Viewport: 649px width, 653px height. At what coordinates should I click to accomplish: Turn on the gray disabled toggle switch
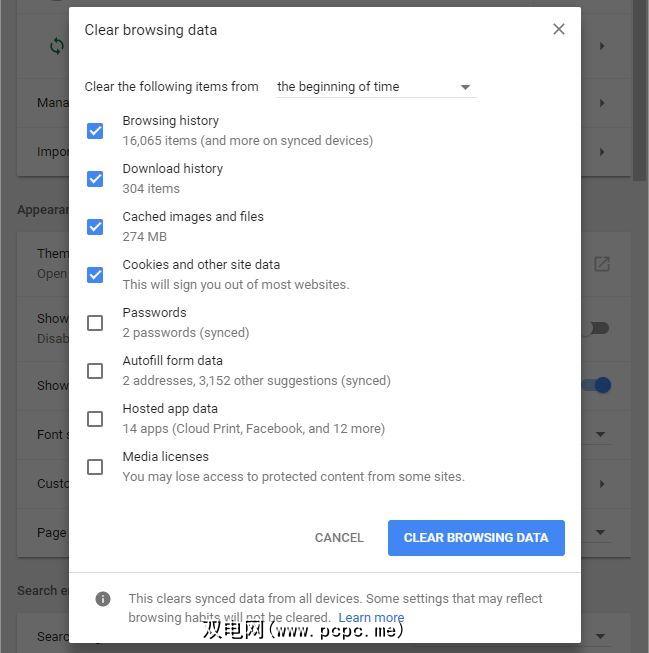[x=597, y=328]
